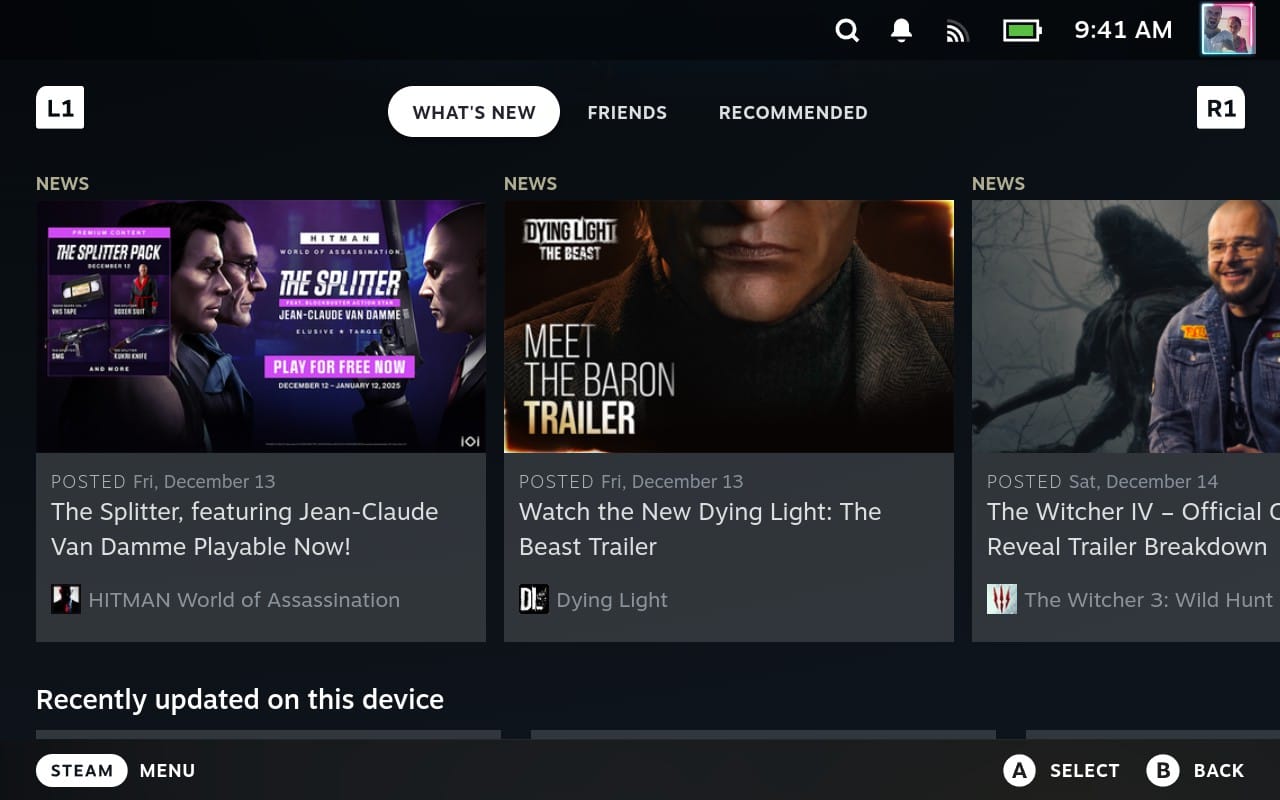Click the MENU label beside STEAM

[167, 771]
